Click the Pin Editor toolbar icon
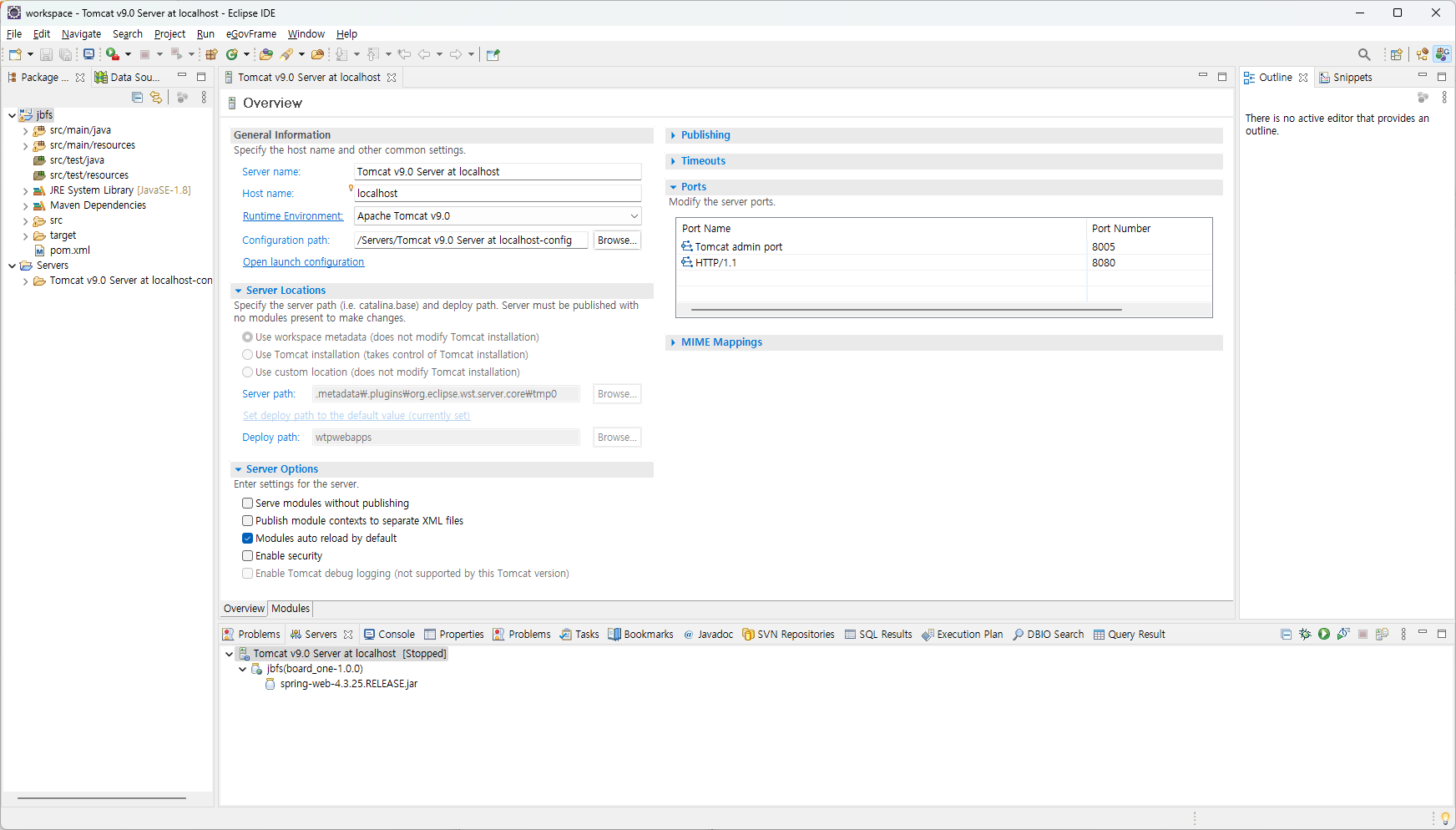This screenshot has width=1456, height=830. pos(493,54)
